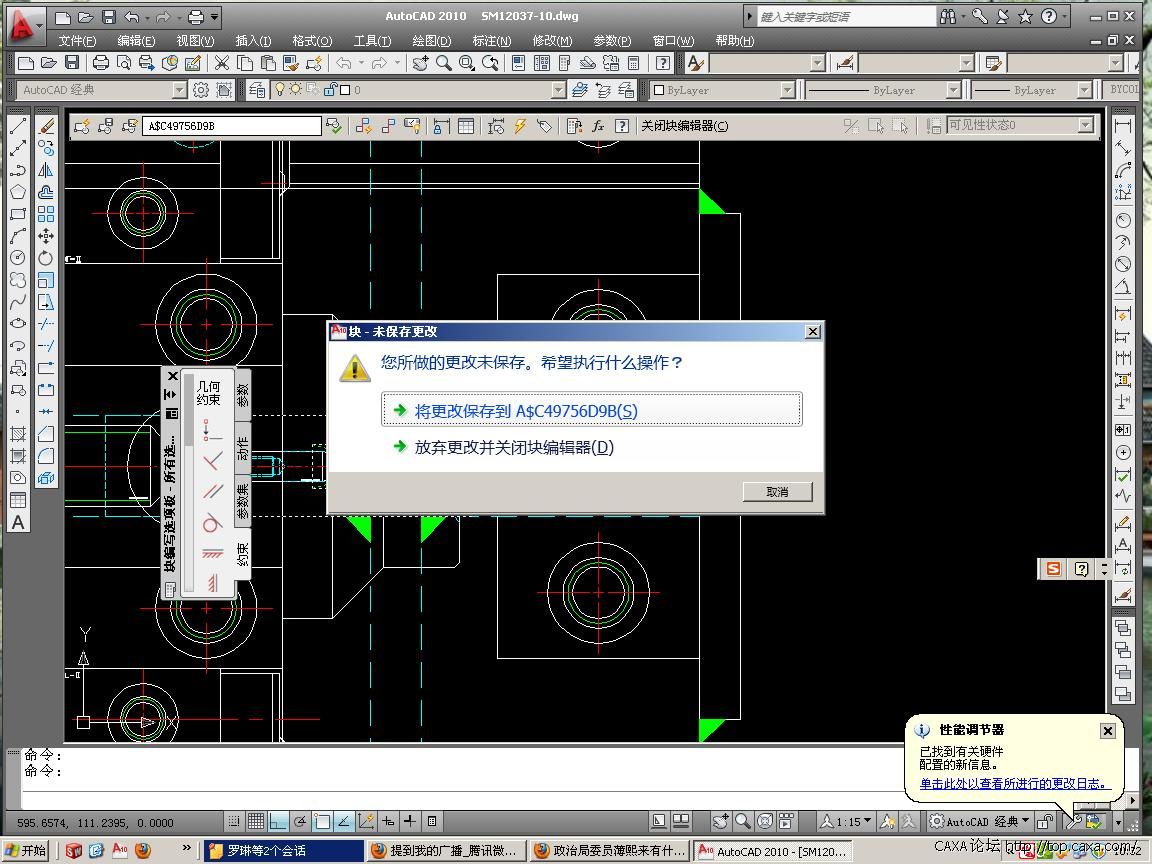Open Layer Properties Manager icon

(x=257, y=90)
